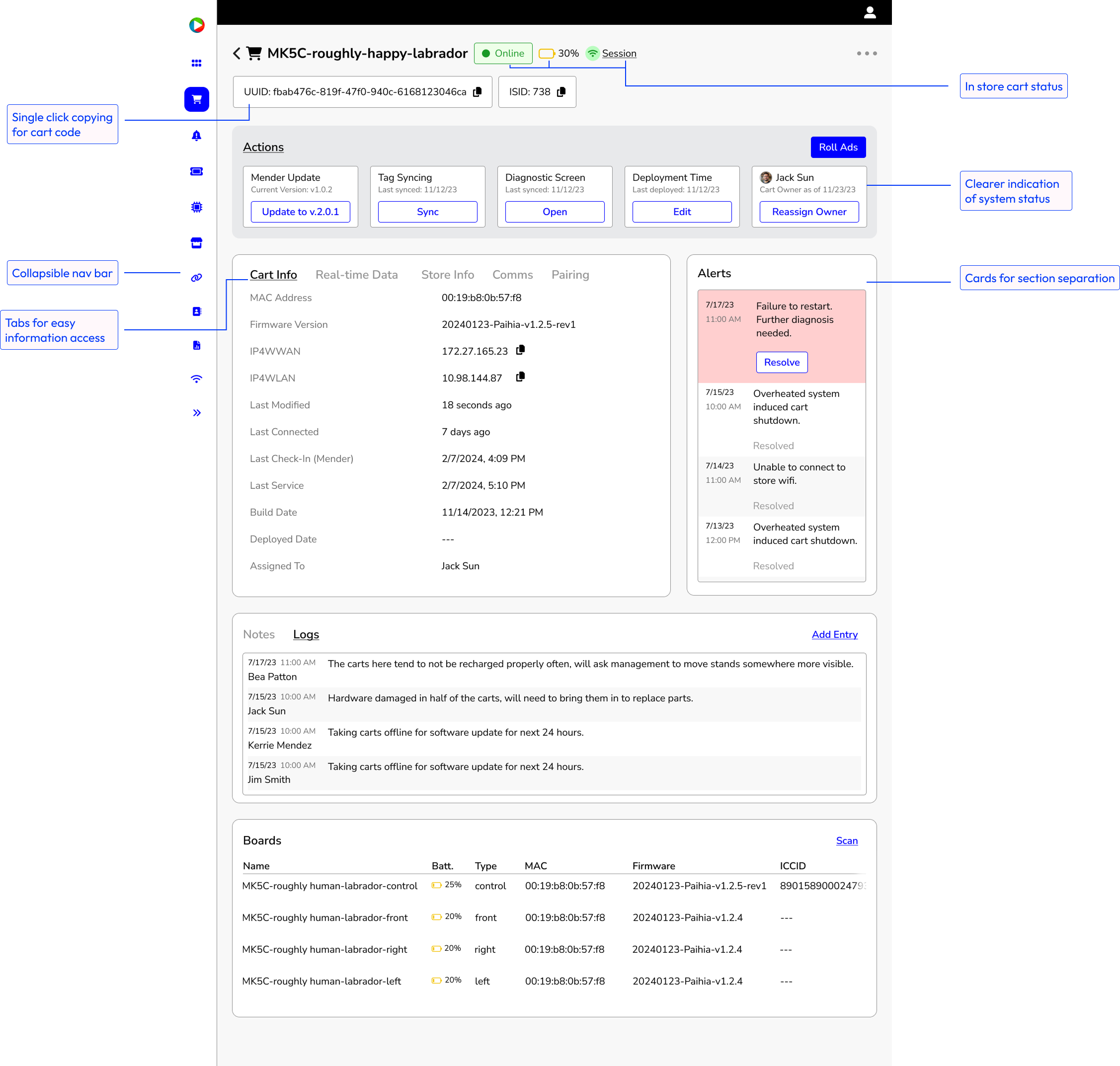Click the user profile icon

870,12
